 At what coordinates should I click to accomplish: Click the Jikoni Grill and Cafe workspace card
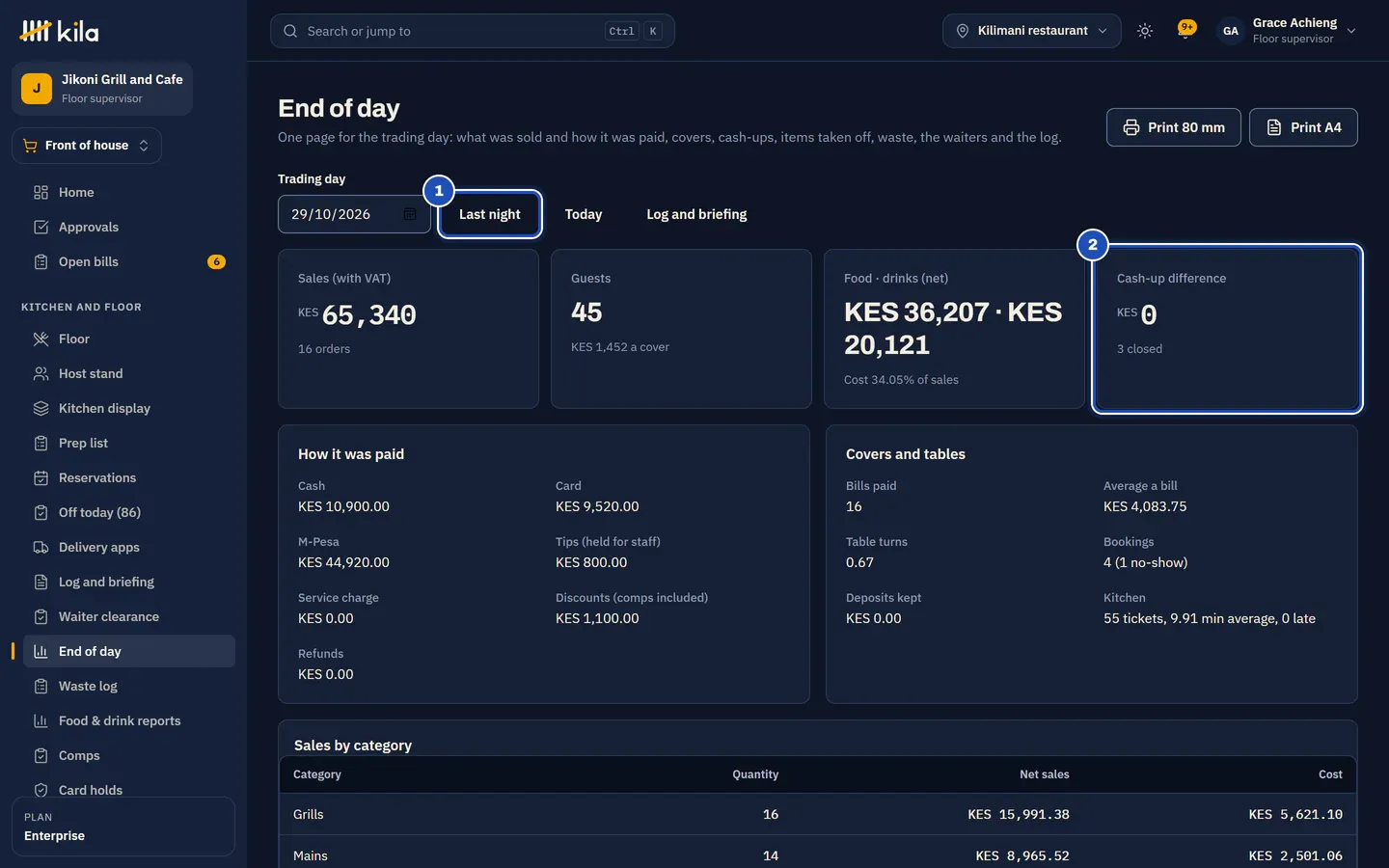102,89
